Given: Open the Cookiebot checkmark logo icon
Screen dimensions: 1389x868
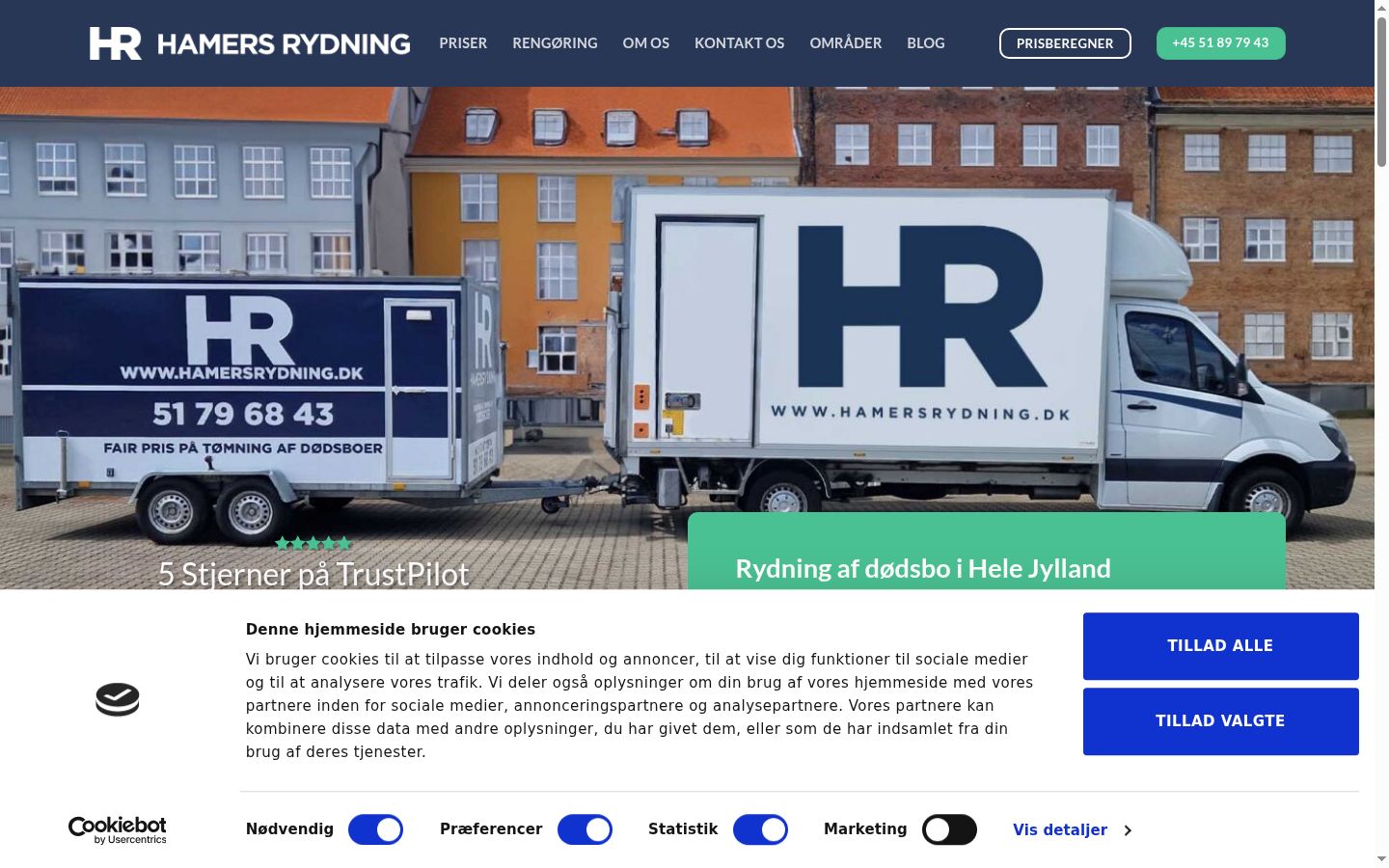Looking at the screenshot, I should coord(118,699).
